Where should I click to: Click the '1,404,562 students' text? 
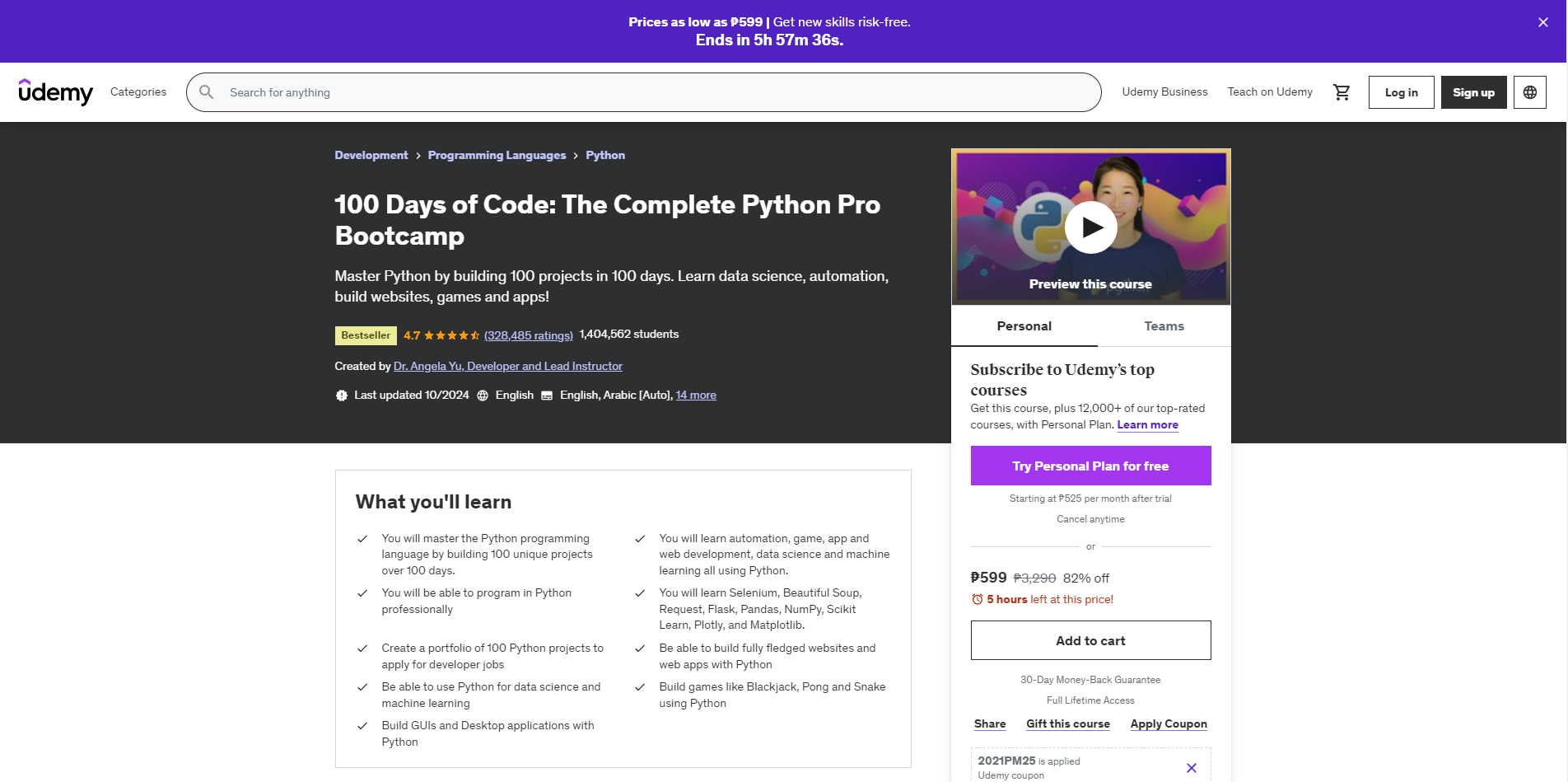click(629, 335)
